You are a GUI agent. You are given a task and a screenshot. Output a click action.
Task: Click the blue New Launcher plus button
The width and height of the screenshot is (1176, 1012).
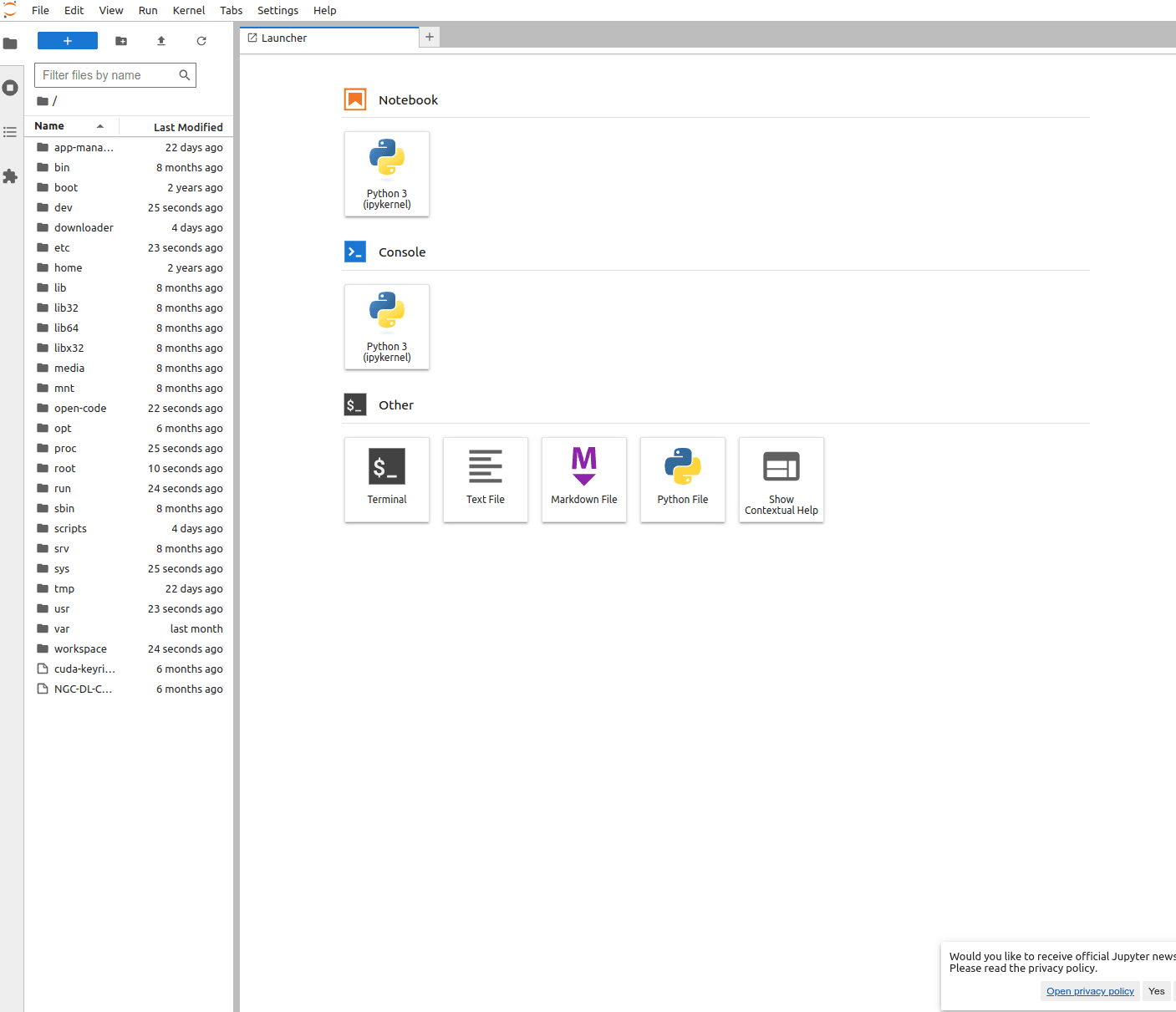click(x=68, y=41)
